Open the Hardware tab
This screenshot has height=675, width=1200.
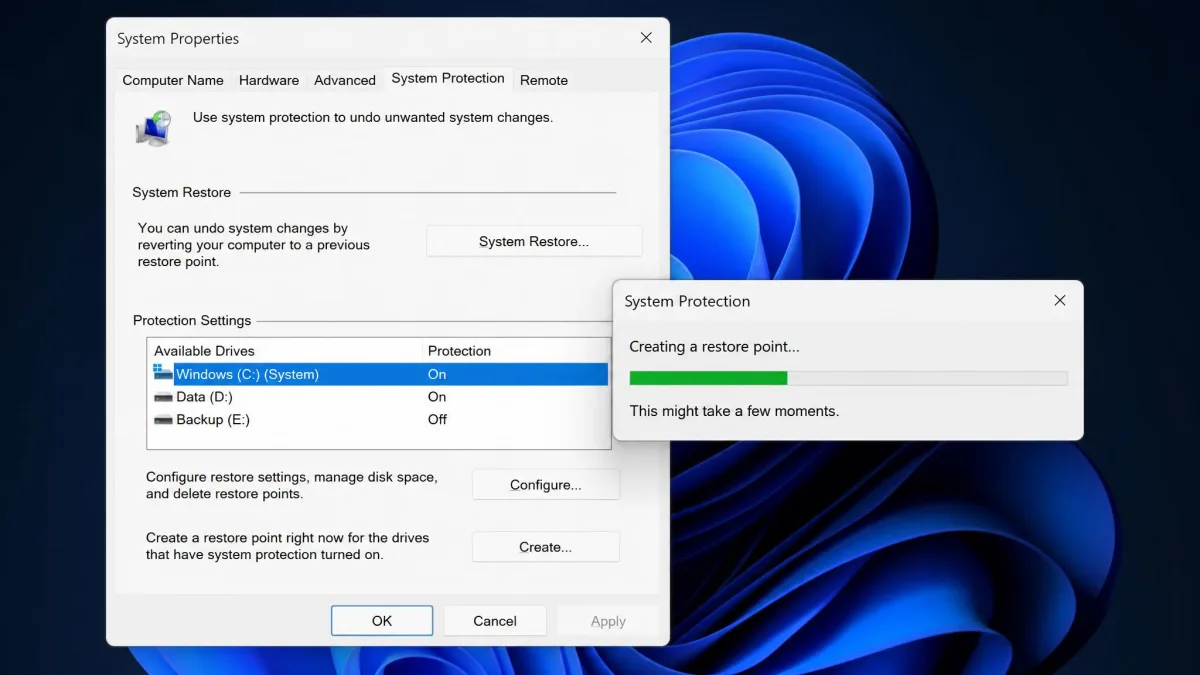tap(269, 80)
